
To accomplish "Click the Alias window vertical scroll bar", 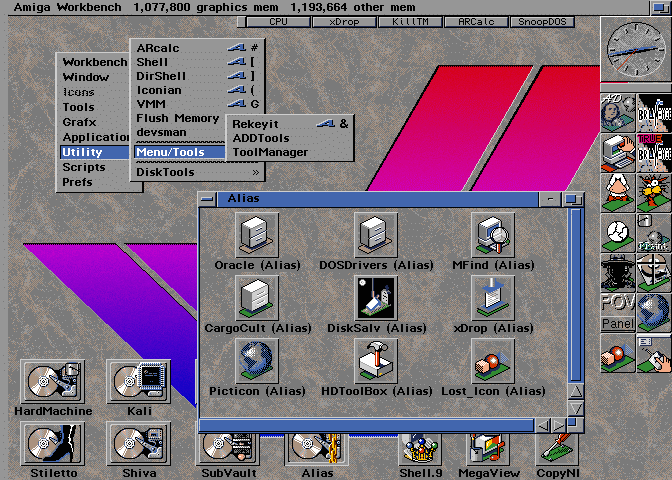I will pyautogui.click(x=576, y=295).
